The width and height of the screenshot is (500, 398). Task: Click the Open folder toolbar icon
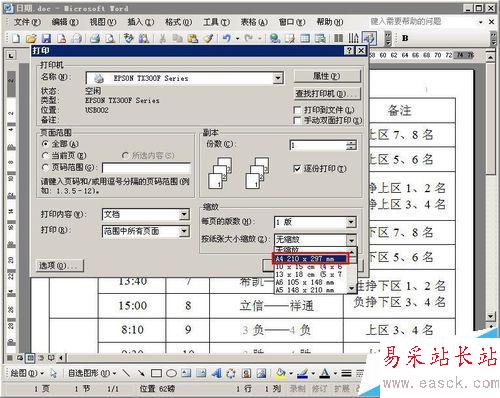tap(31, 38)
